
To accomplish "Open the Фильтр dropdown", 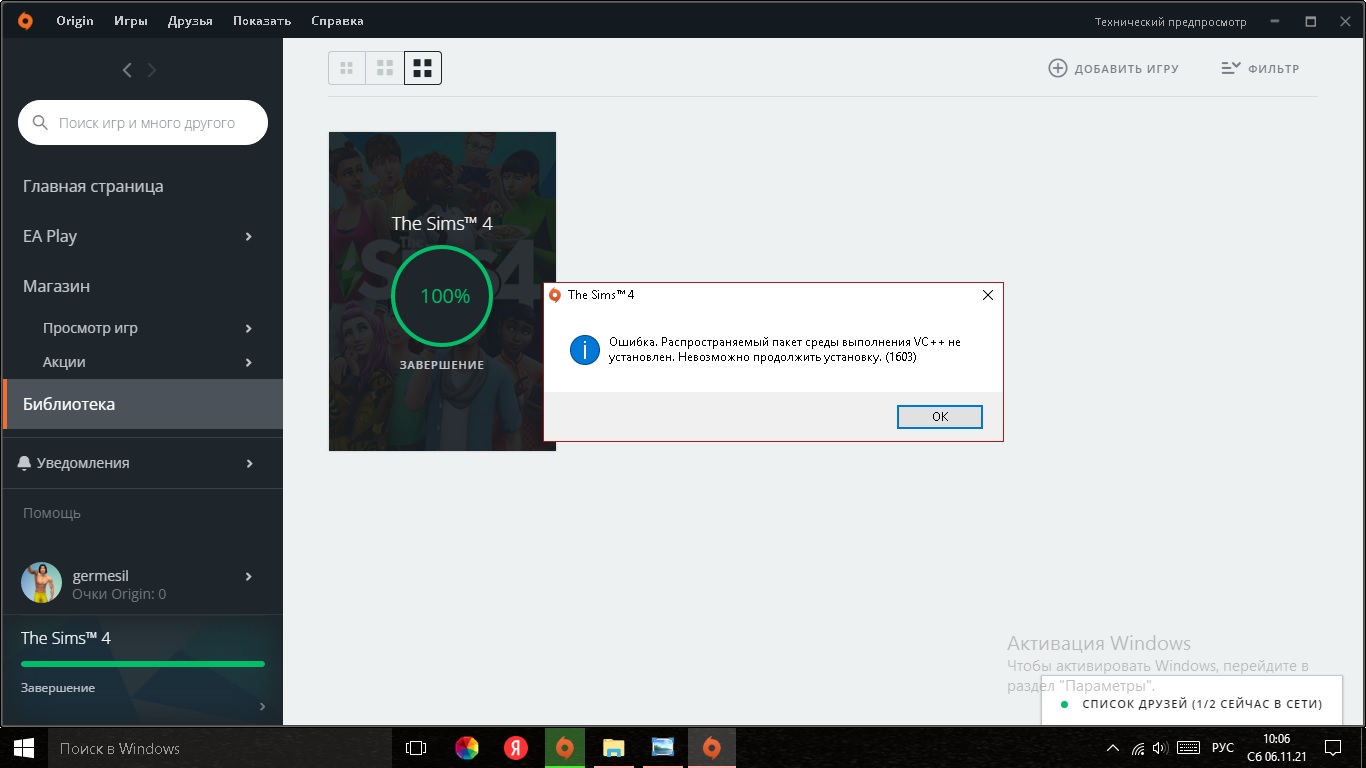I will click(x=1260, y=68).
